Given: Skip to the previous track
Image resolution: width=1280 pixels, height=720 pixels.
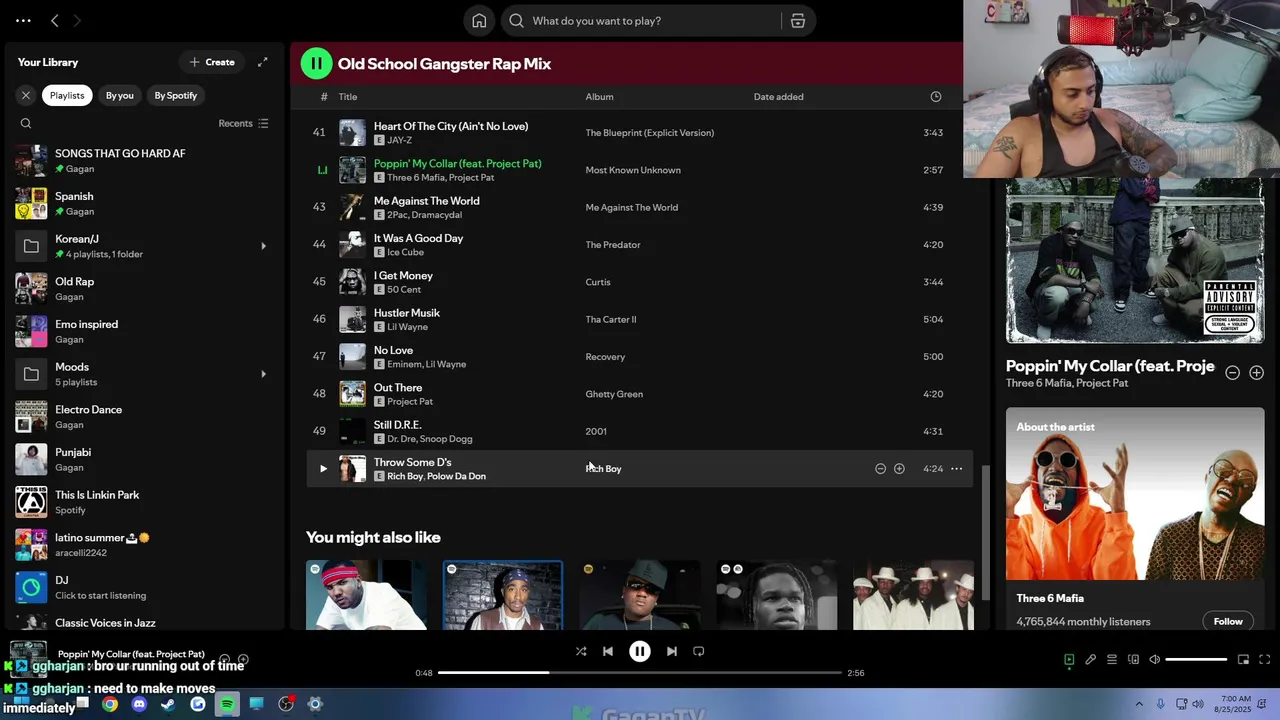Looking at the screenshot, I should pos(607,651).
